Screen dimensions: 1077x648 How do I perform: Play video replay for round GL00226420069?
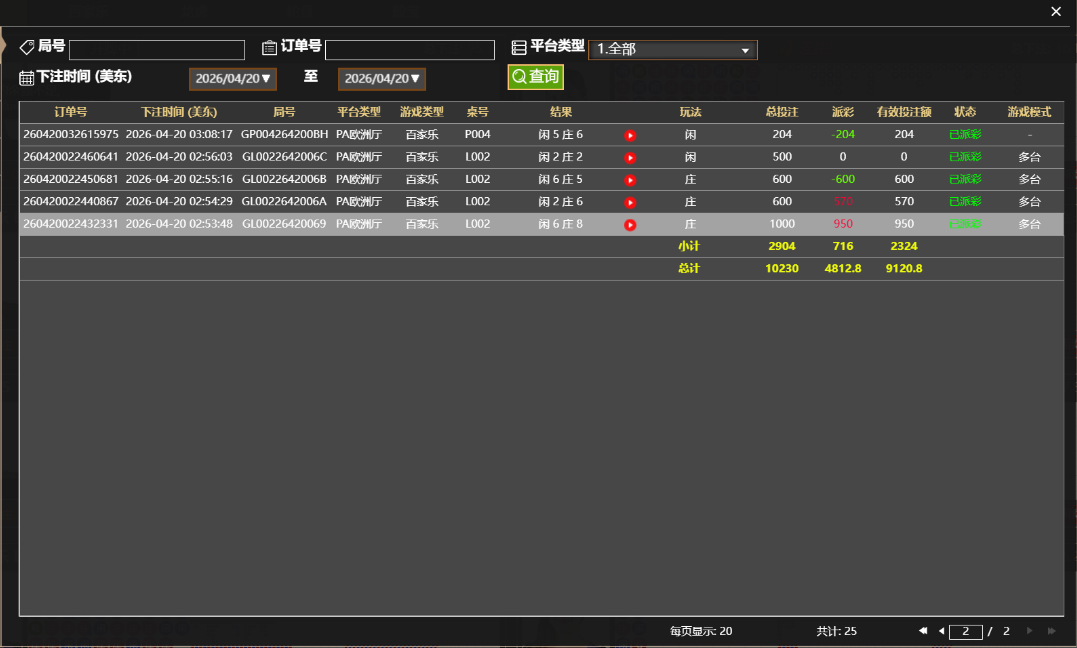click(x=630, y=225)
